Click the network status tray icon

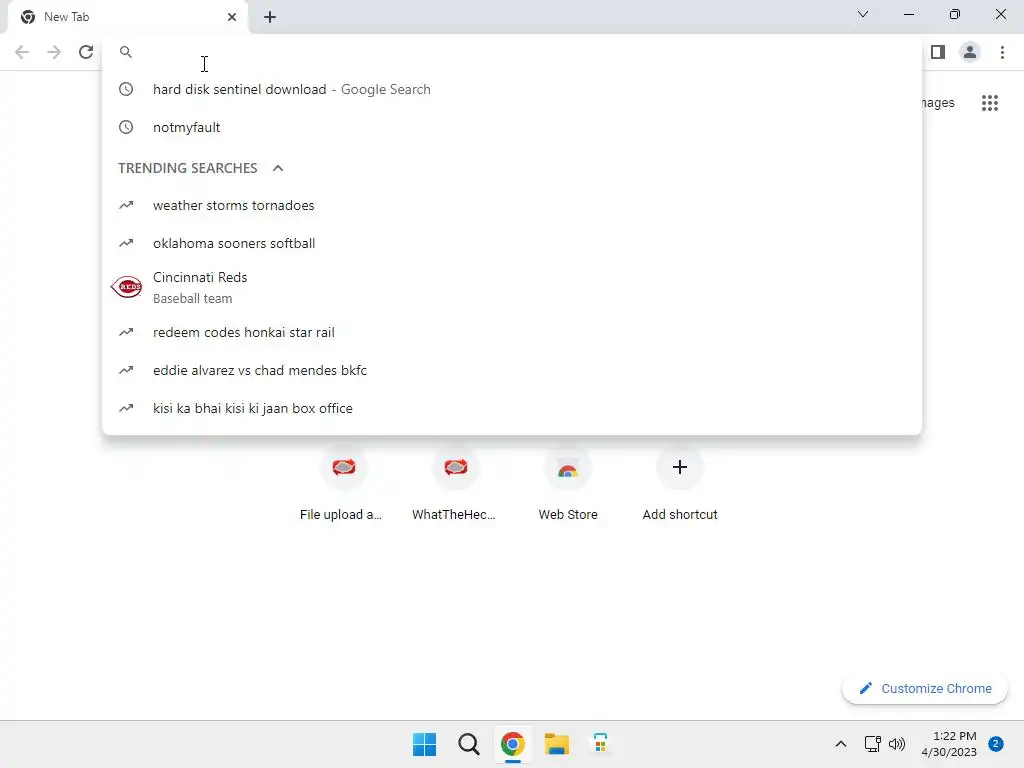872,744
